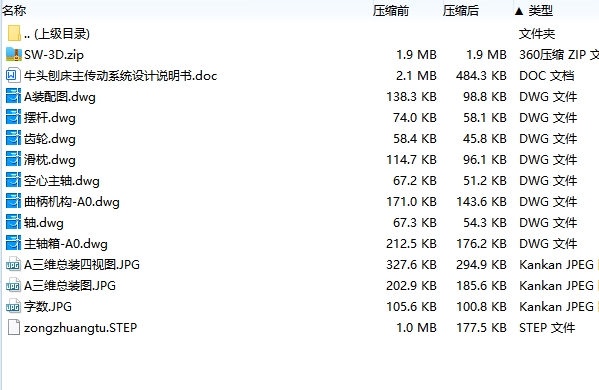Click the JPG icon beside A三维总装四视图.JPG
The width and height of the screenshot is (599, 390).
(13, 265)
